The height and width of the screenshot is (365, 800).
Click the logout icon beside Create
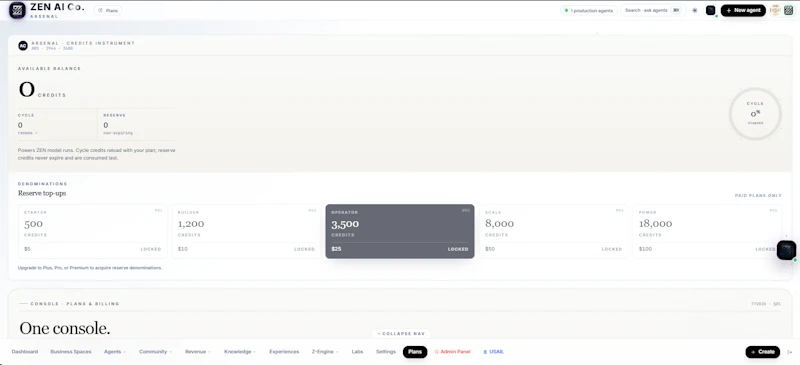coord(790,352)
